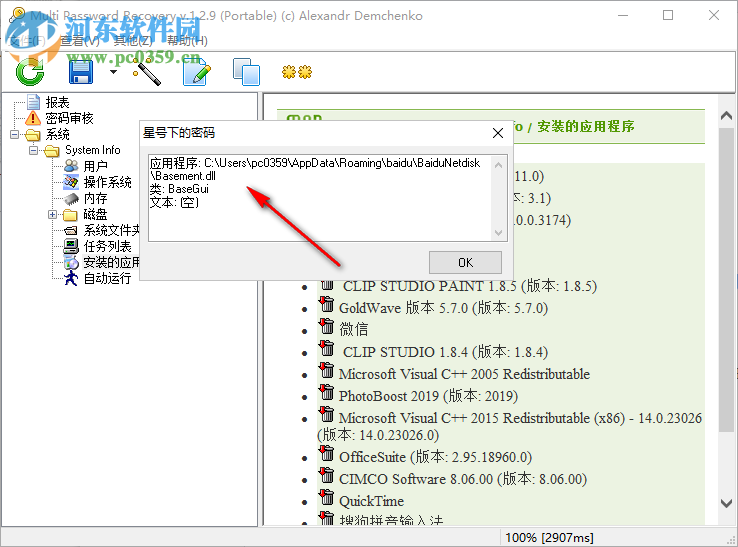This screenshot has width=738, height=547.
Task: Expand the 磁盘 tree node
Action: (x=52, y=215)
